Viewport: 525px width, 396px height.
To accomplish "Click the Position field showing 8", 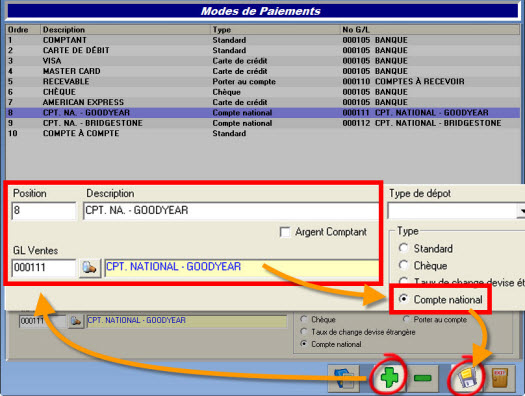I will click(x=44, y=211).
